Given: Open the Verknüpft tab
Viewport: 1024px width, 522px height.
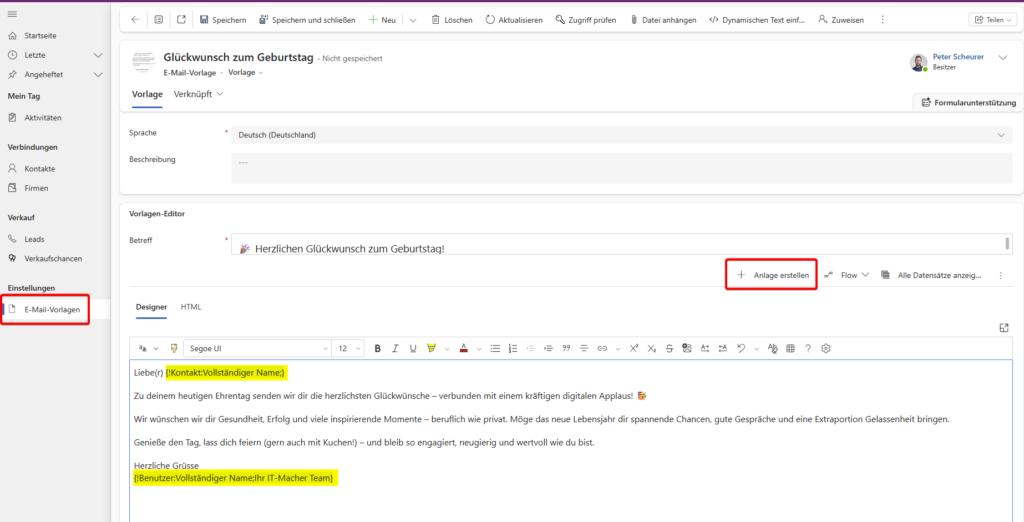Looking at the screenshot, I should [198, 94].
